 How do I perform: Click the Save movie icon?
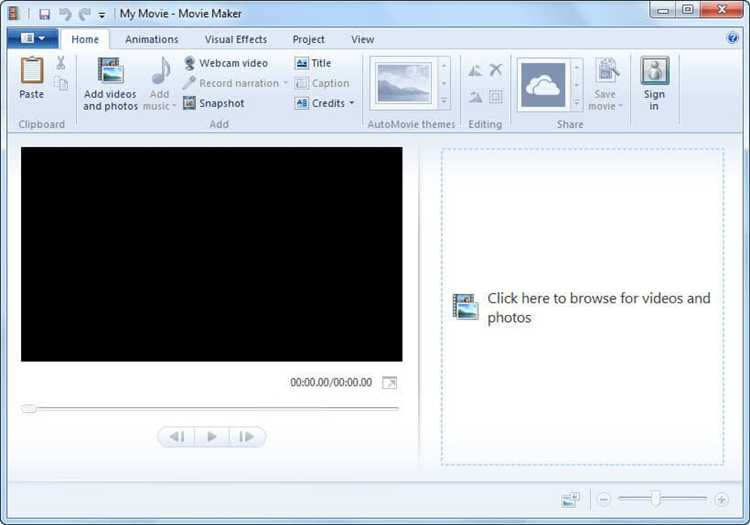coord(607,70)
